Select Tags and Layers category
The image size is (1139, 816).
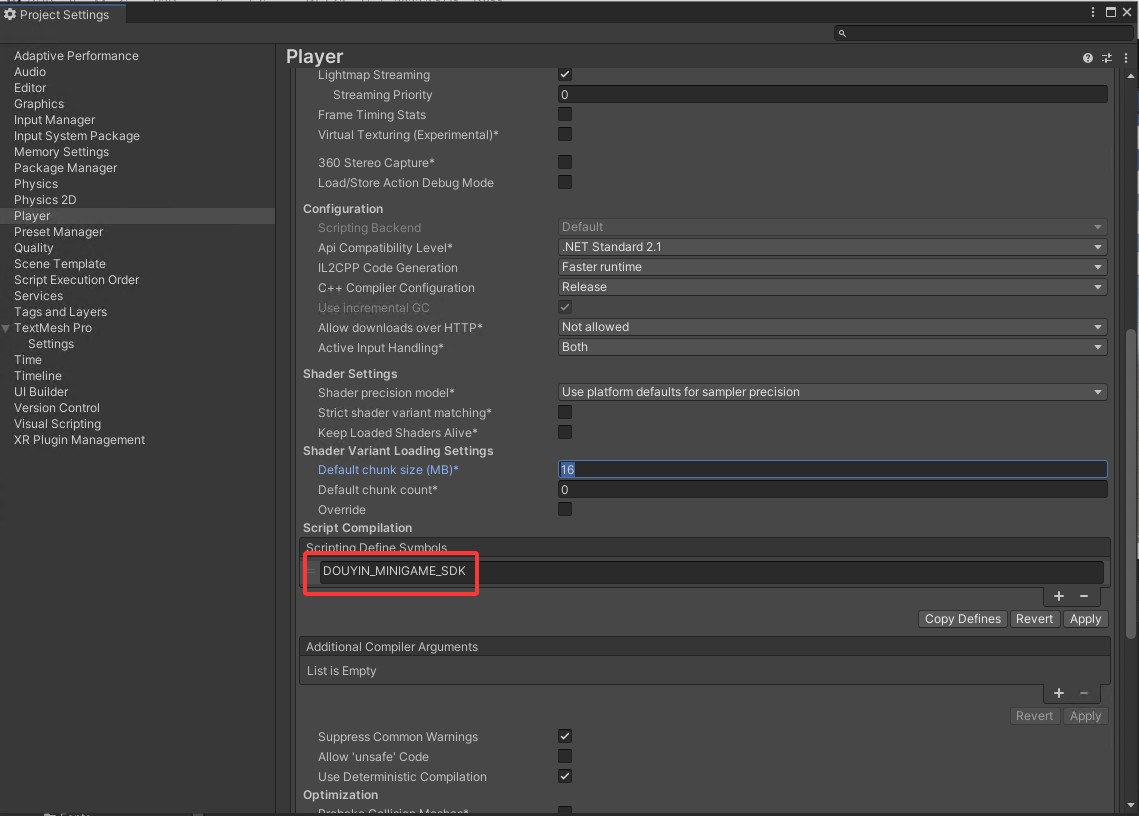[60, 312]
